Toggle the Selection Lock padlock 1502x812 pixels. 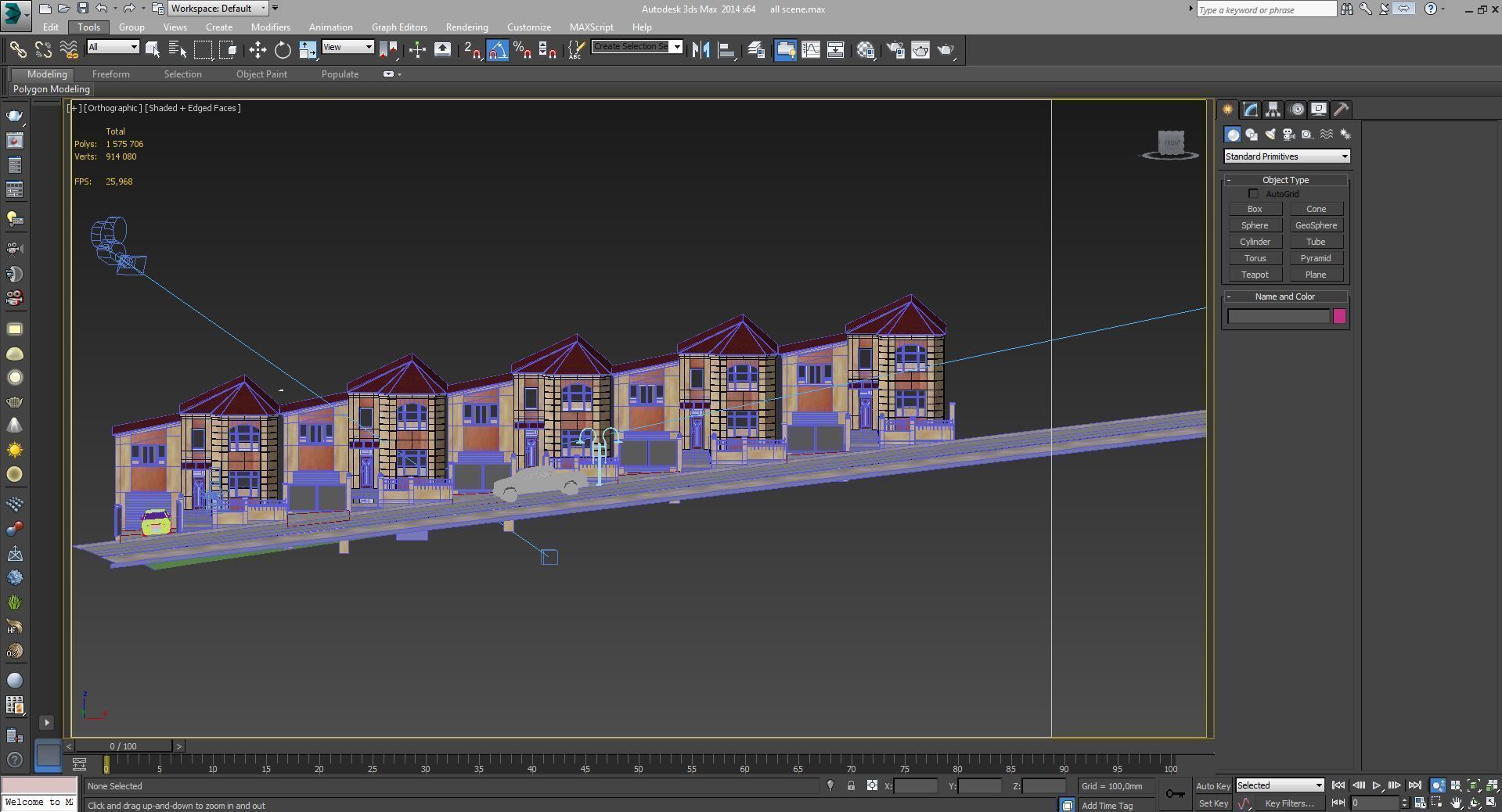pos(851,785)
